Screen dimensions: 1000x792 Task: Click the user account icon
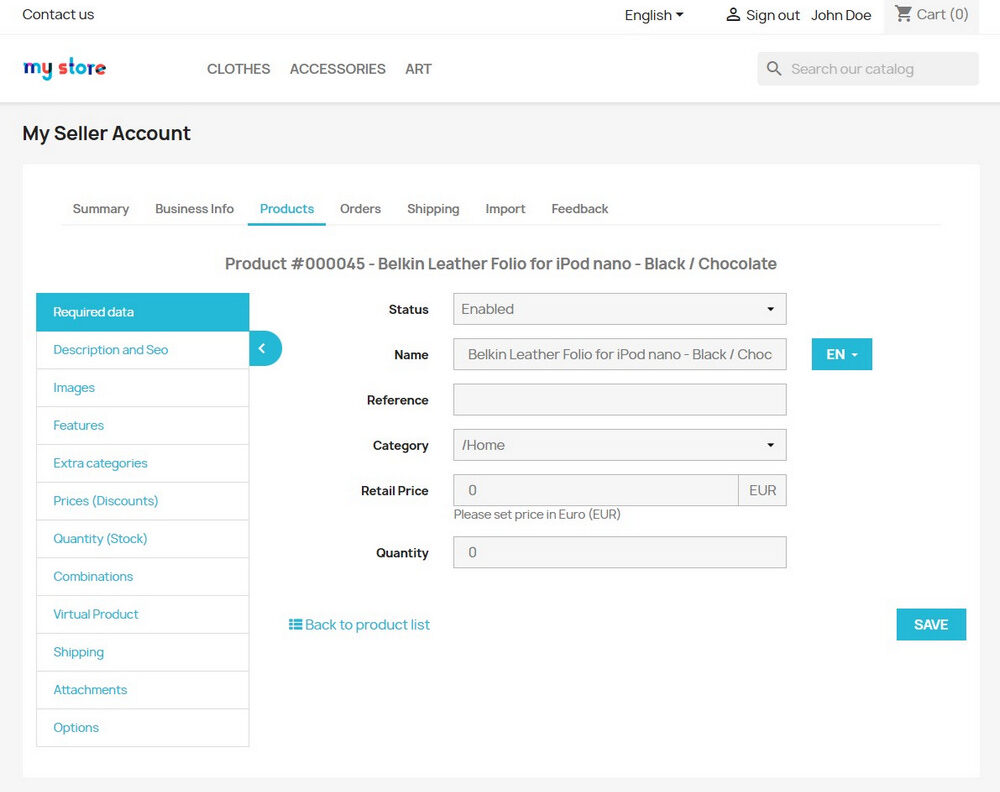coord(733,15)
